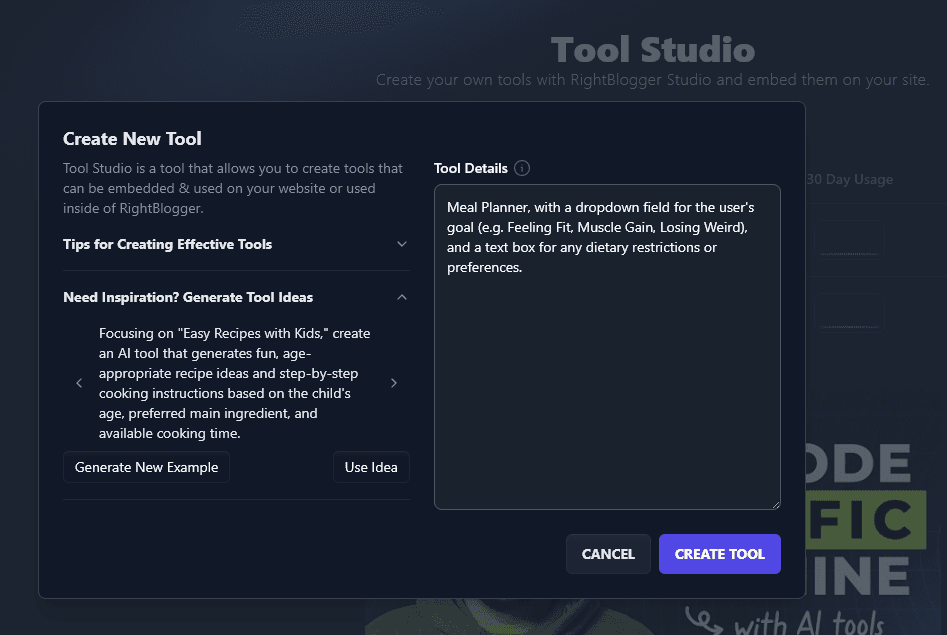Dismiss the dialog with CANCEL
The height and width of the screenshot is (635, 947).
tap(608, 553)
